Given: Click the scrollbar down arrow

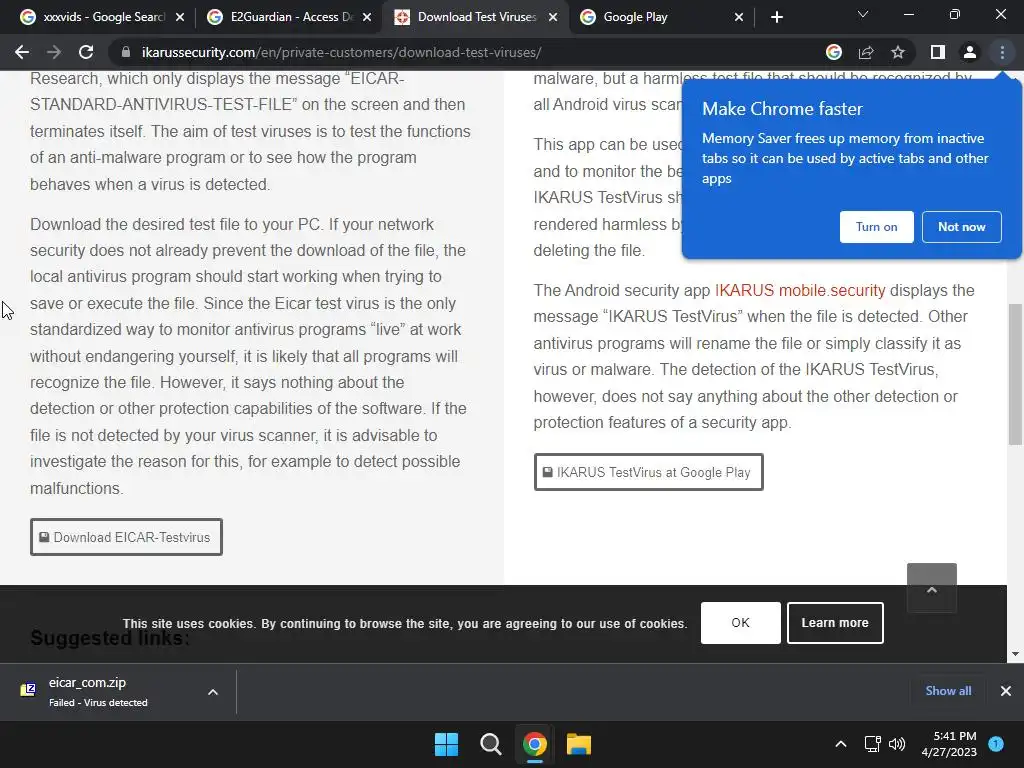Looking at the screenshot, I should [1015, 654].
